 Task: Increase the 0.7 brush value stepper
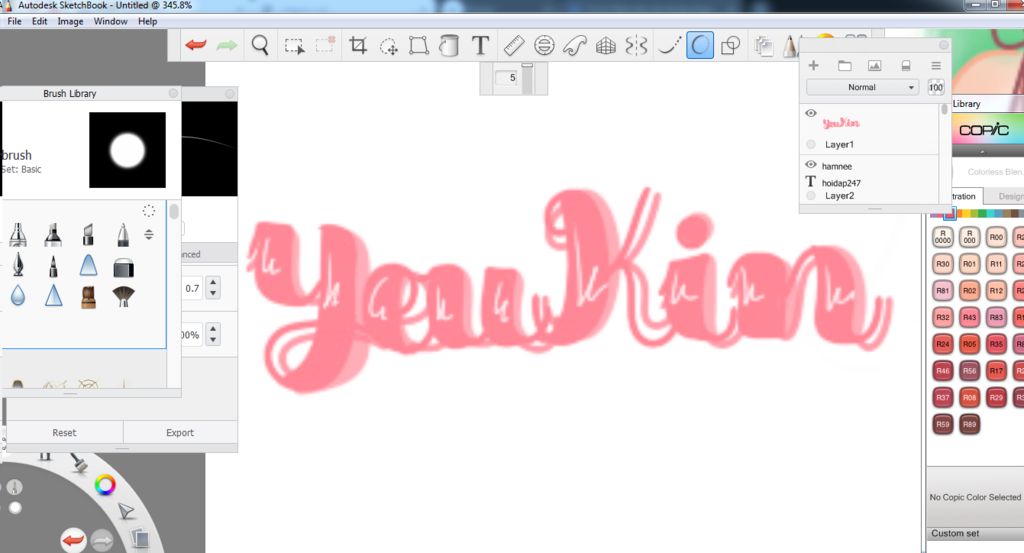[213, 282]
